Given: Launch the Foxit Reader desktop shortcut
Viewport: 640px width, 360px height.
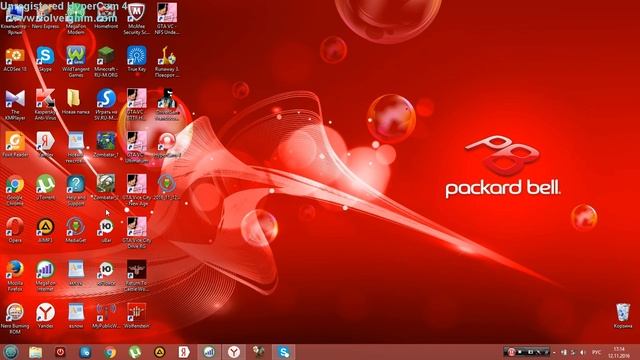Looking at the screenshot, I should pyautogui.click(x=15, y=145).
